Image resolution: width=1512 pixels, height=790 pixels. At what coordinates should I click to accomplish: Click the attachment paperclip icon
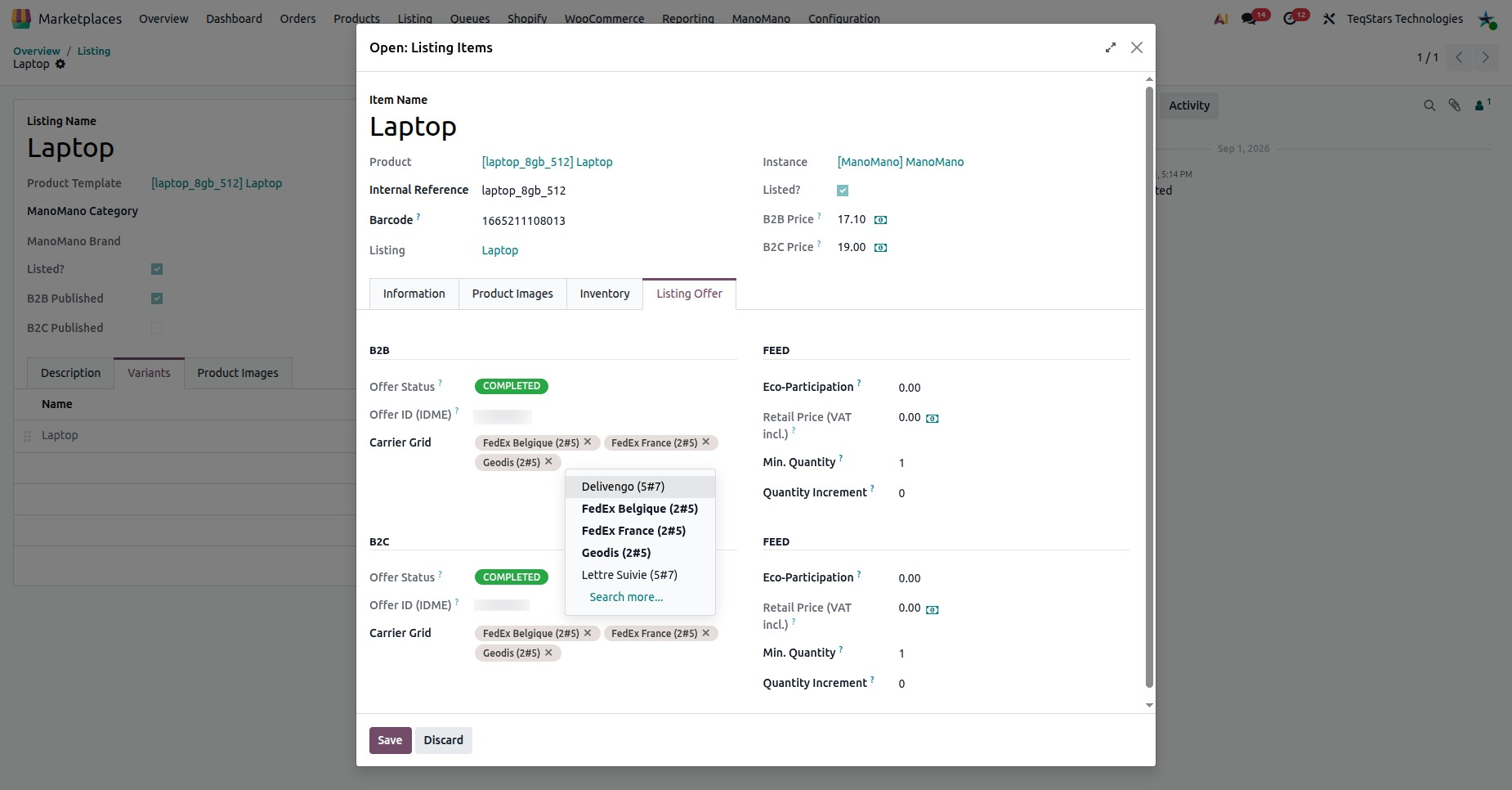[x=1455, y=105]
